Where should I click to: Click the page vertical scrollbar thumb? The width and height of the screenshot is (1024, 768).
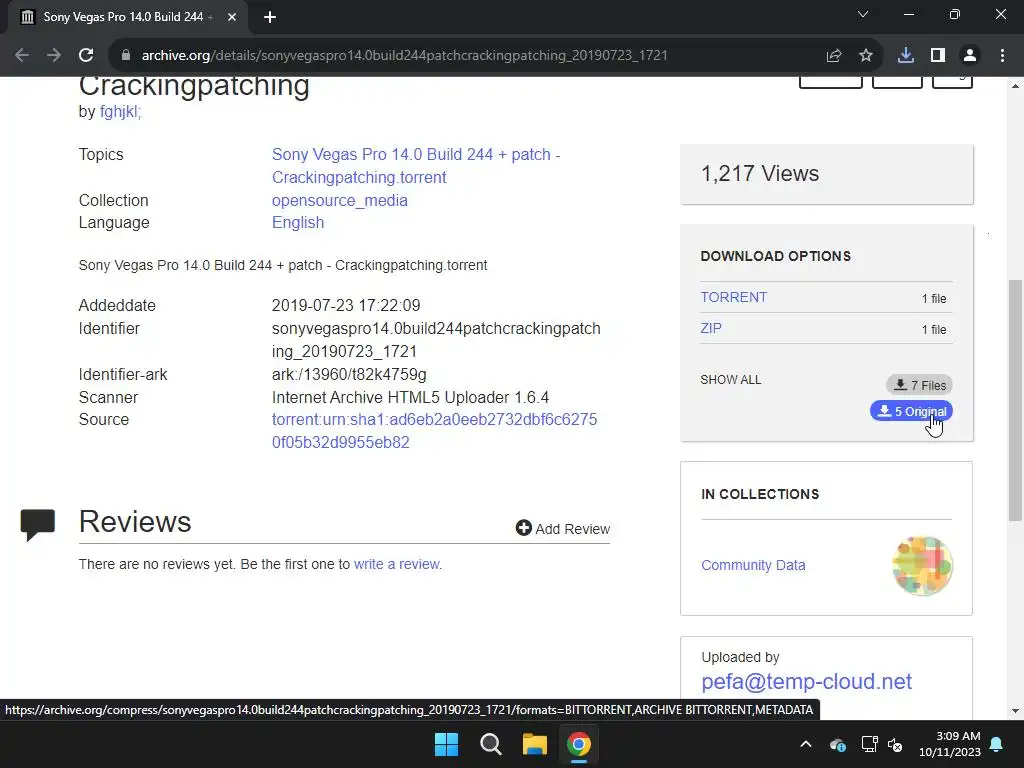[x=1015, y=400]
